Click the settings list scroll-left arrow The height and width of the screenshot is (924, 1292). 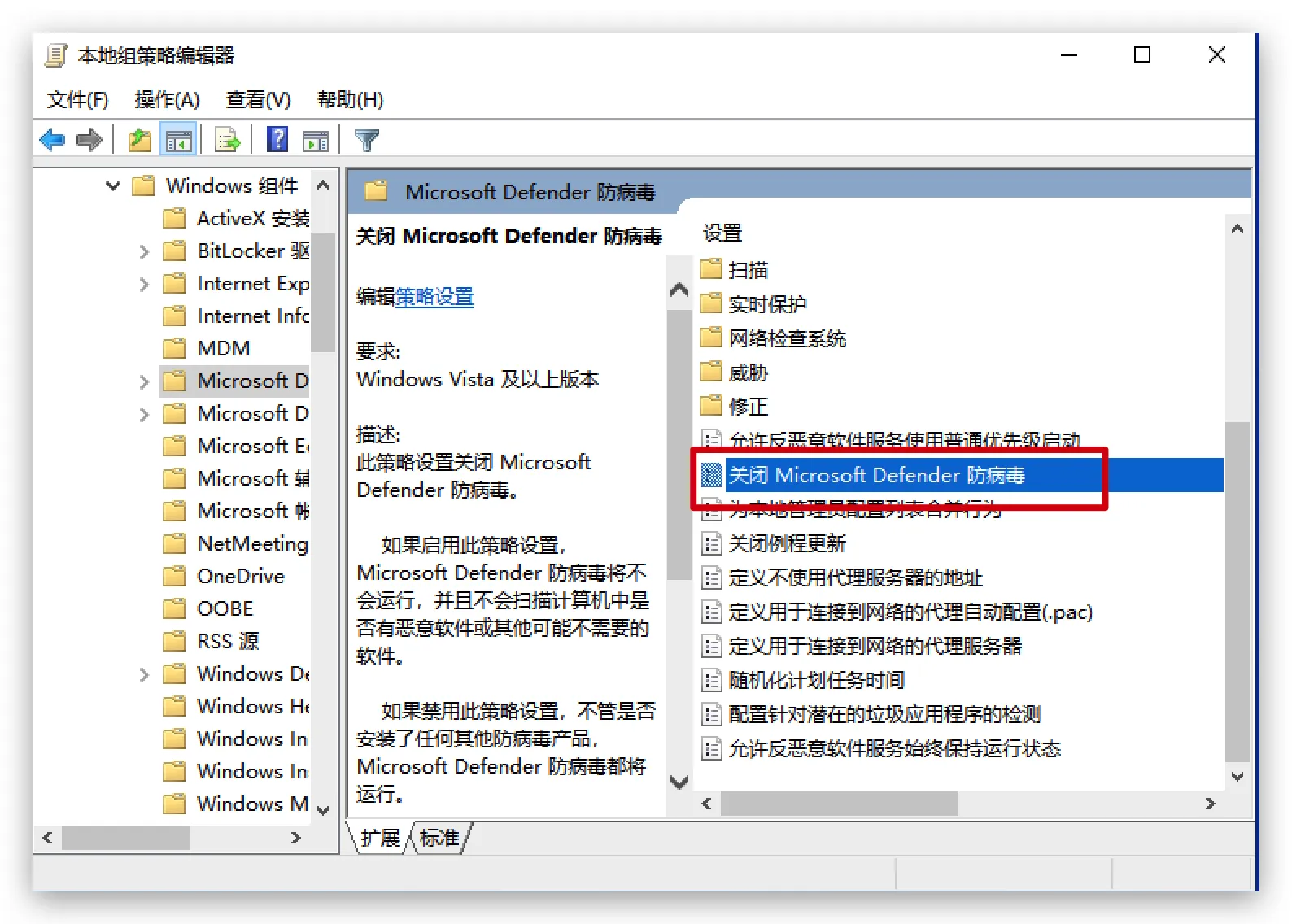706,804
